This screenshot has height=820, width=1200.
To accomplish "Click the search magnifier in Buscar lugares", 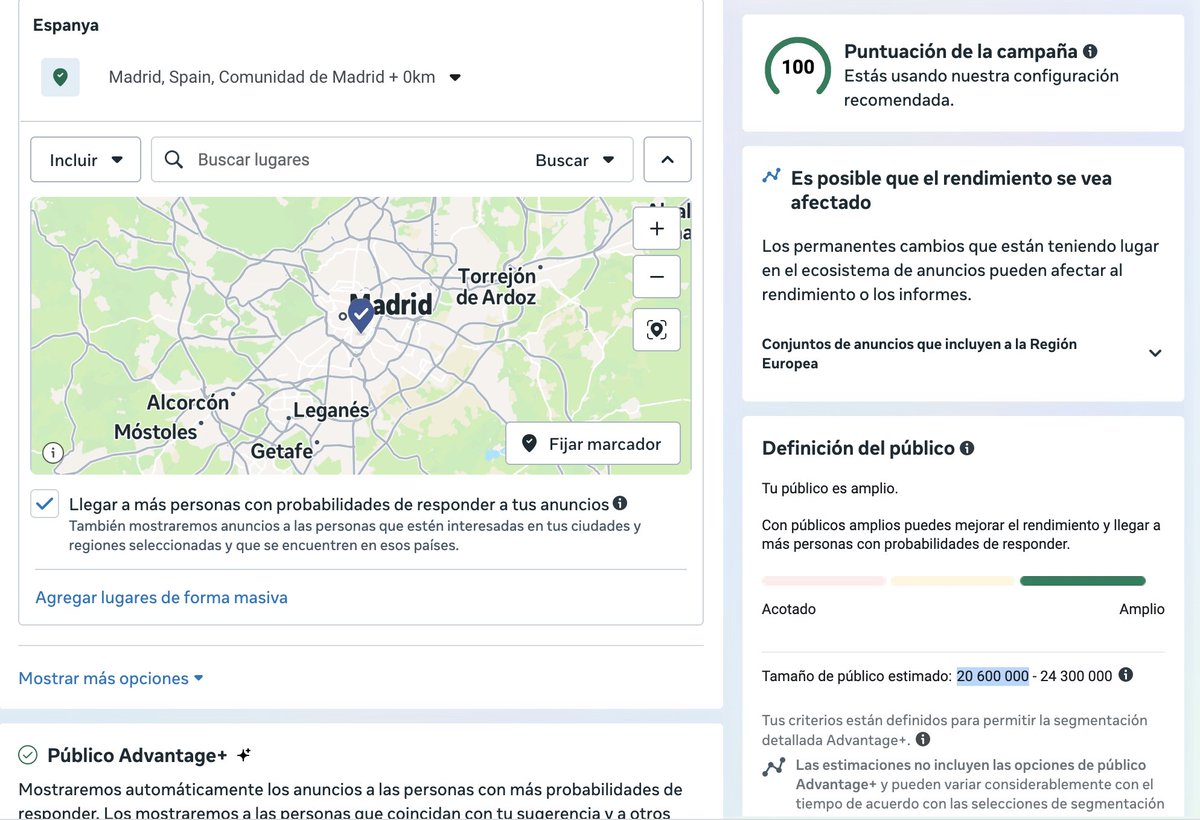I will point(171,159).
